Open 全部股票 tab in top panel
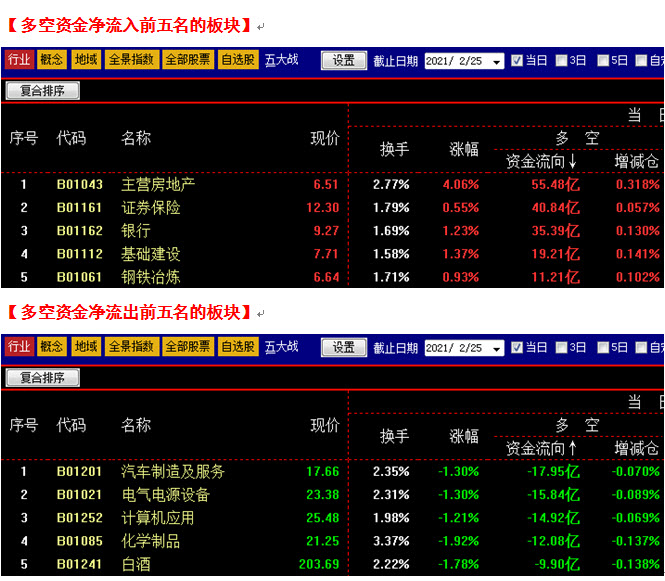Viewport: 665px width, 581px height. coord(187,59)
